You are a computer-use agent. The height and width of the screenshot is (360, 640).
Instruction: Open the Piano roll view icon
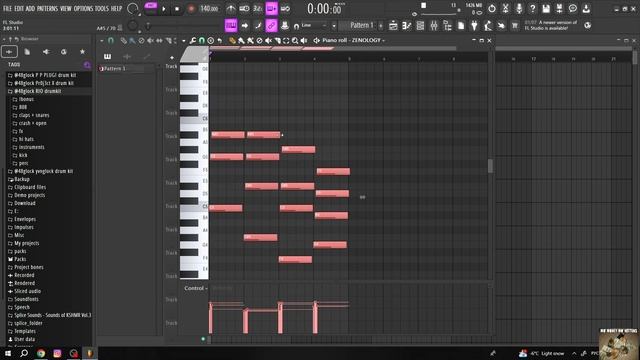(407, 26)
